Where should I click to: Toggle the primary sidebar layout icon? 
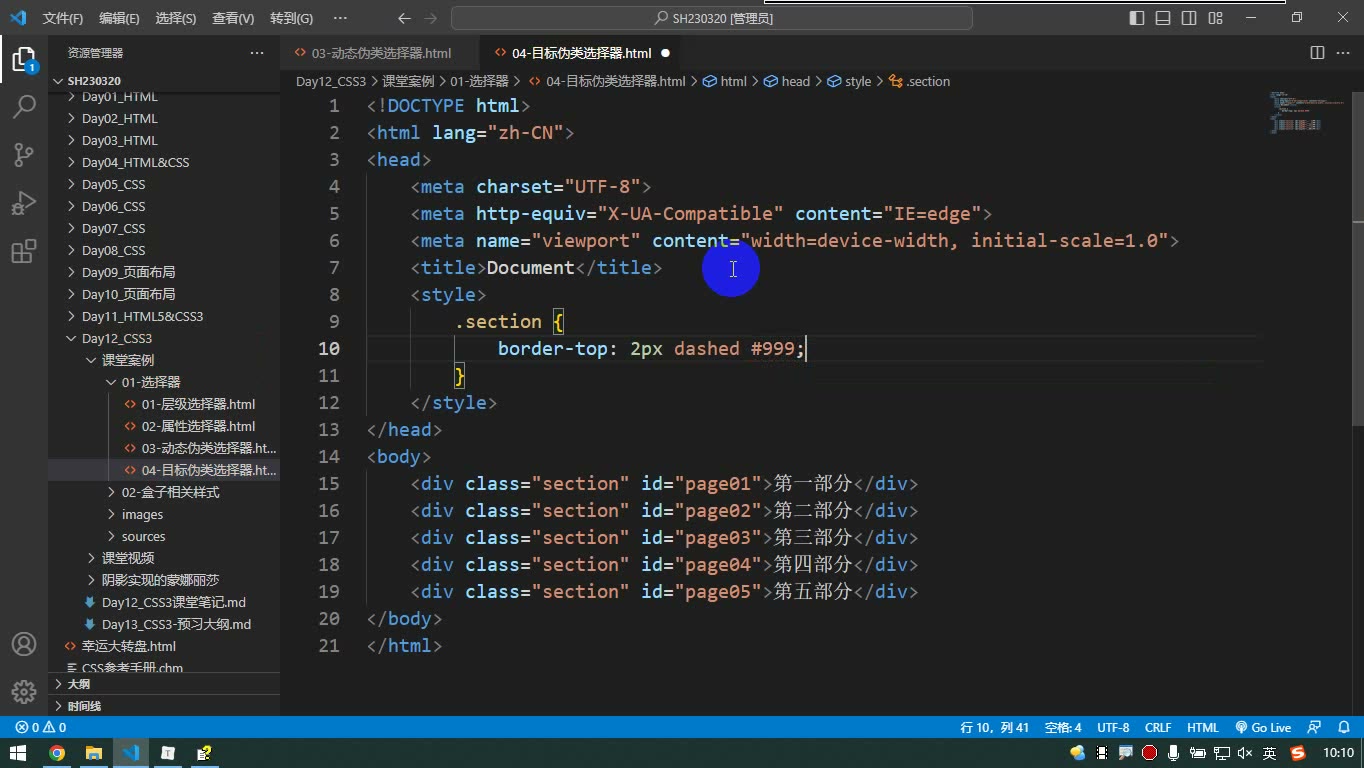click(1137, 18)
